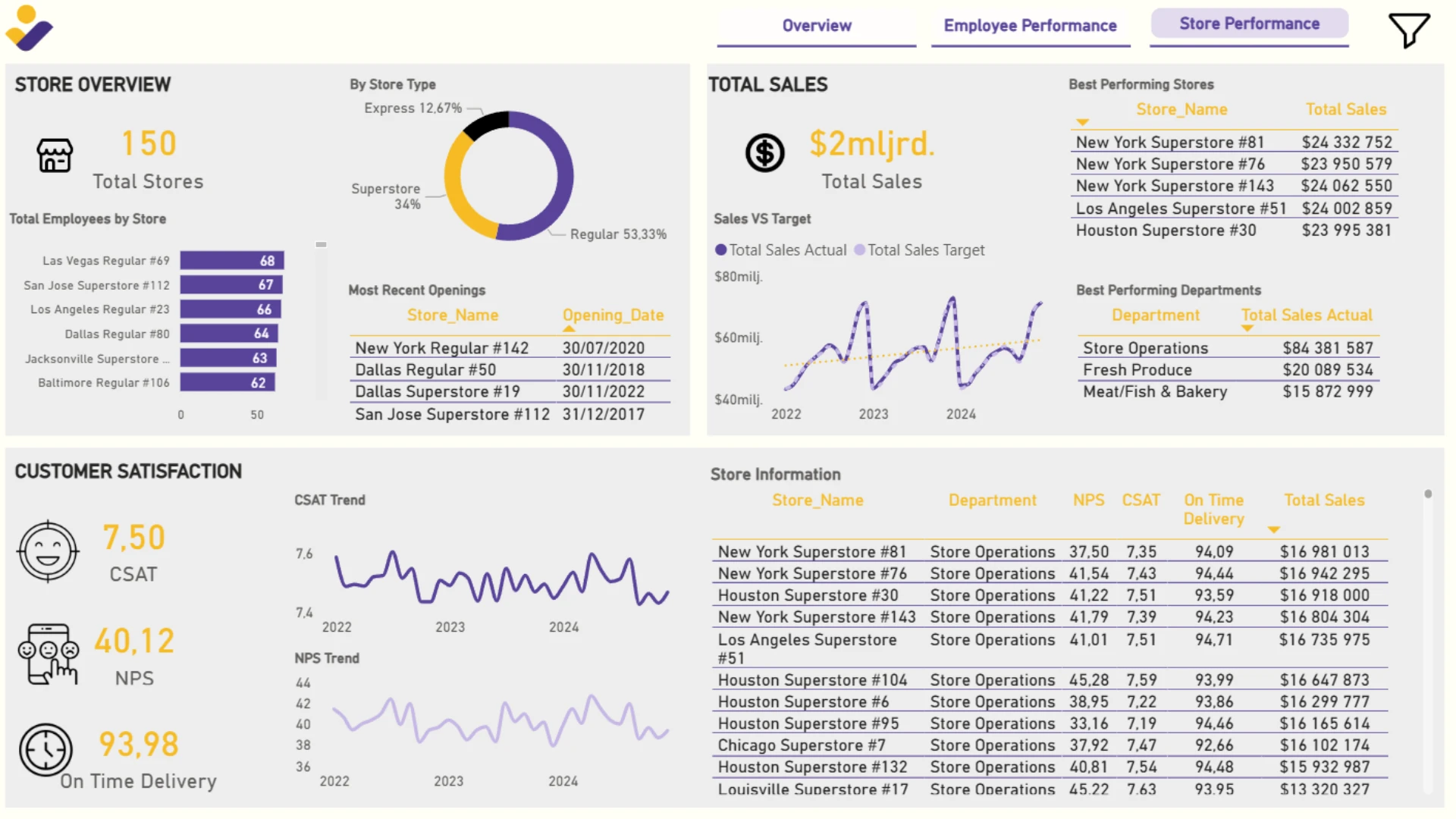This screenshot has height=819, width=1456.
Task: Click the dollar coin Total Sales icon
Action: point(764,153)
